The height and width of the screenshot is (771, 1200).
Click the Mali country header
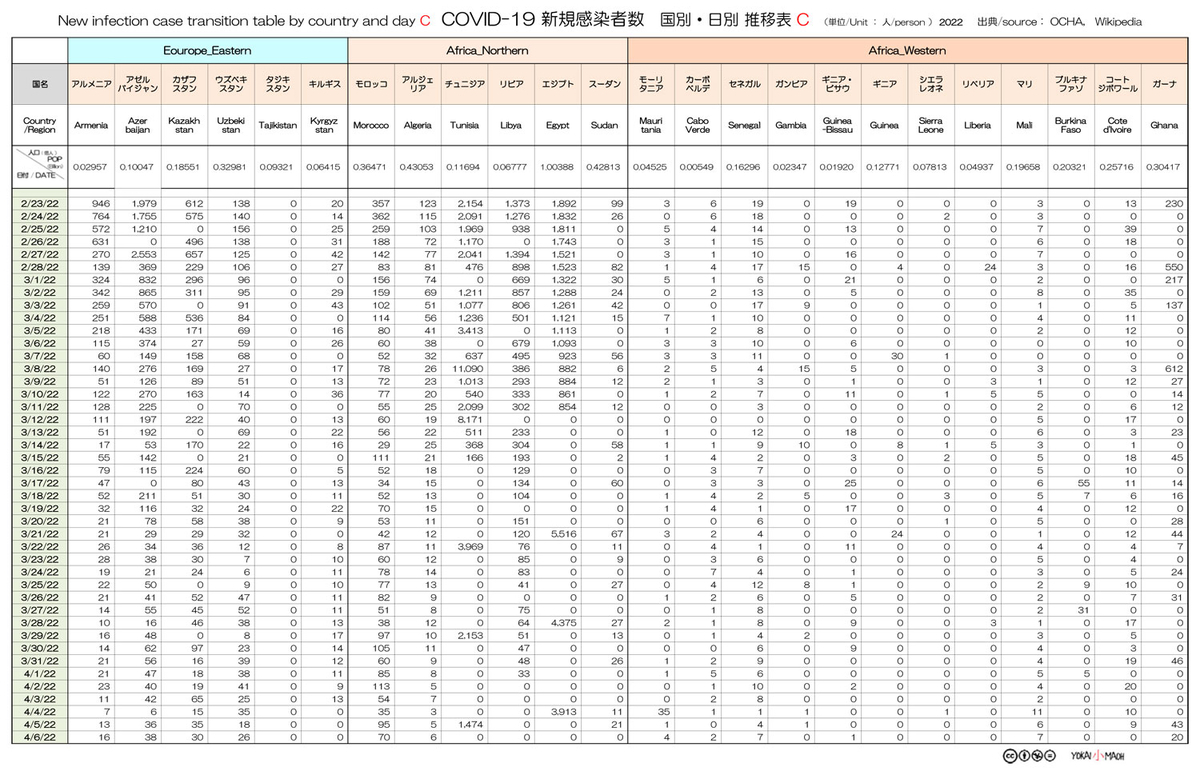[1024, 126]
